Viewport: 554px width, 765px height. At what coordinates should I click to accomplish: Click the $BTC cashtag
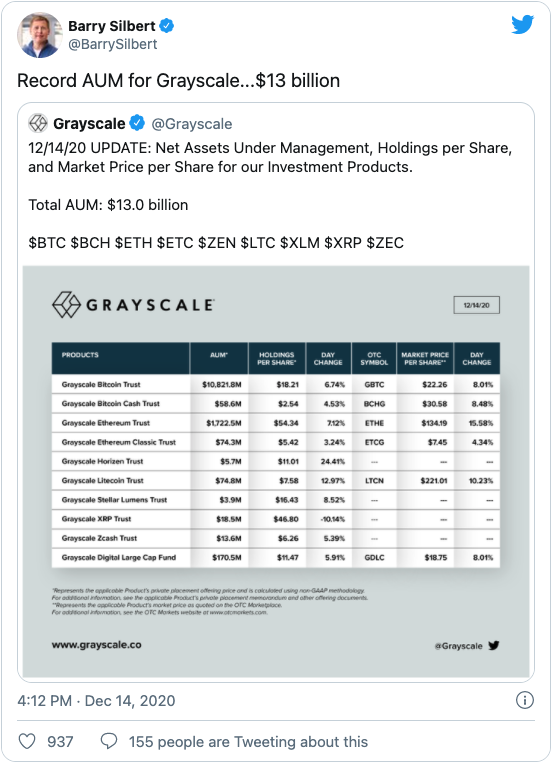47,242
